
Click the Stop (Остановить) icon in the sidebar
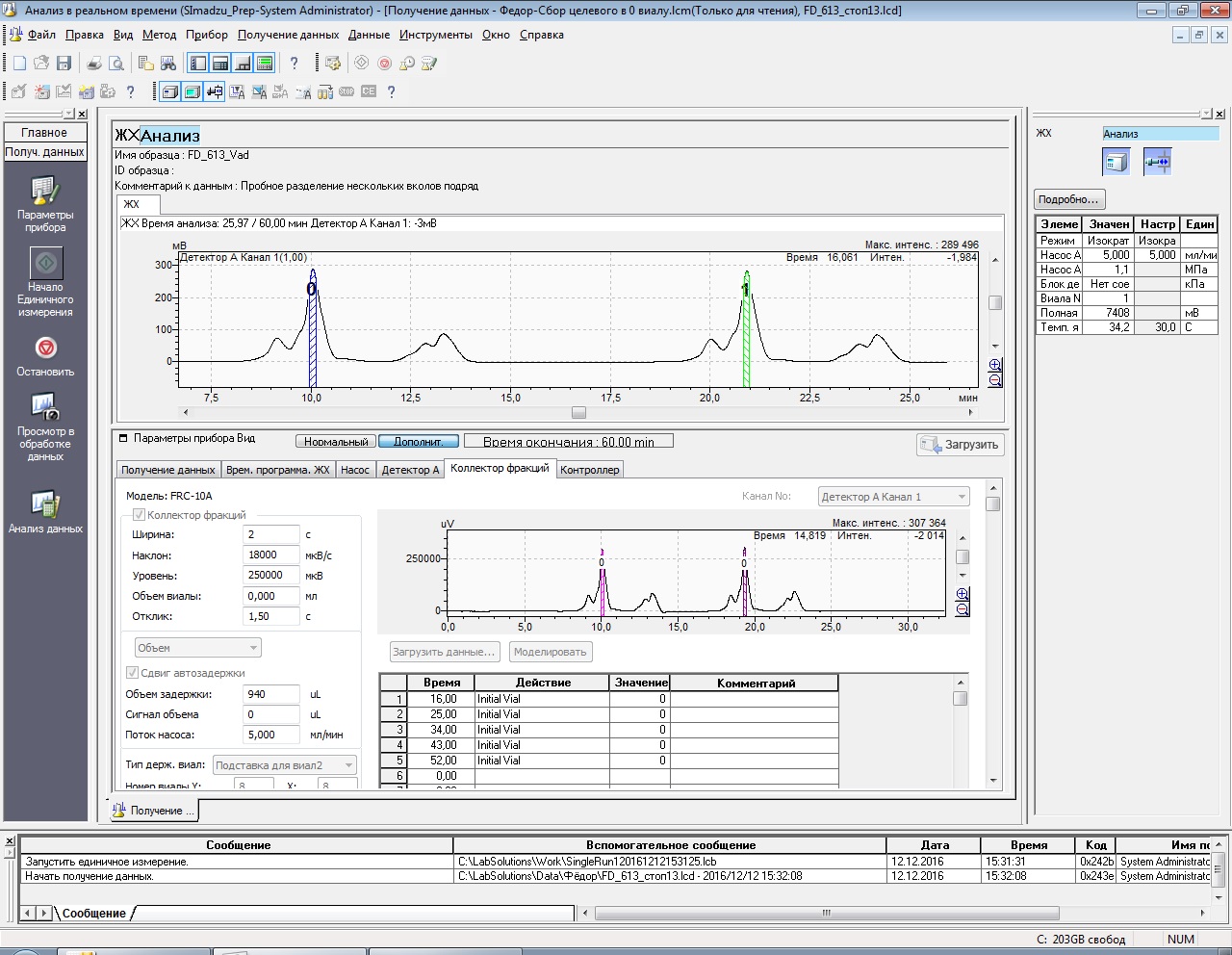(45, 348)
